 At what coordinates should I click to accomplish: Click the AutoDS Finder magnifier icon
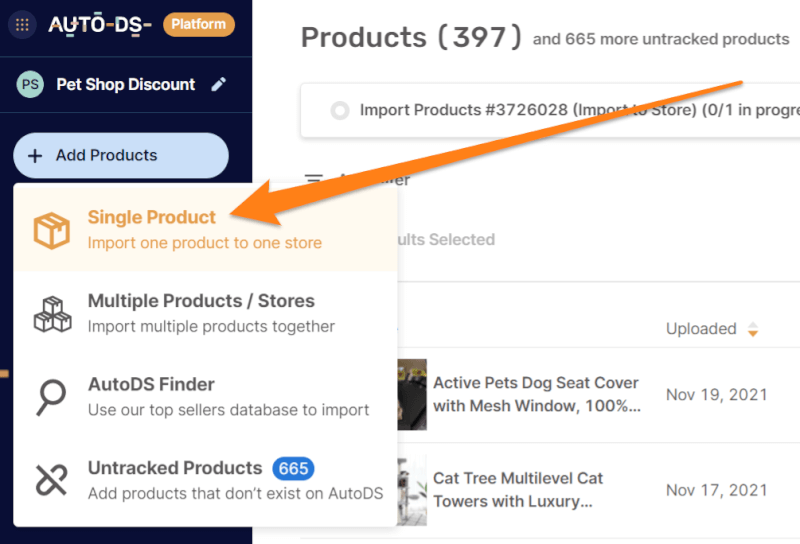click(x=51, y=397)
